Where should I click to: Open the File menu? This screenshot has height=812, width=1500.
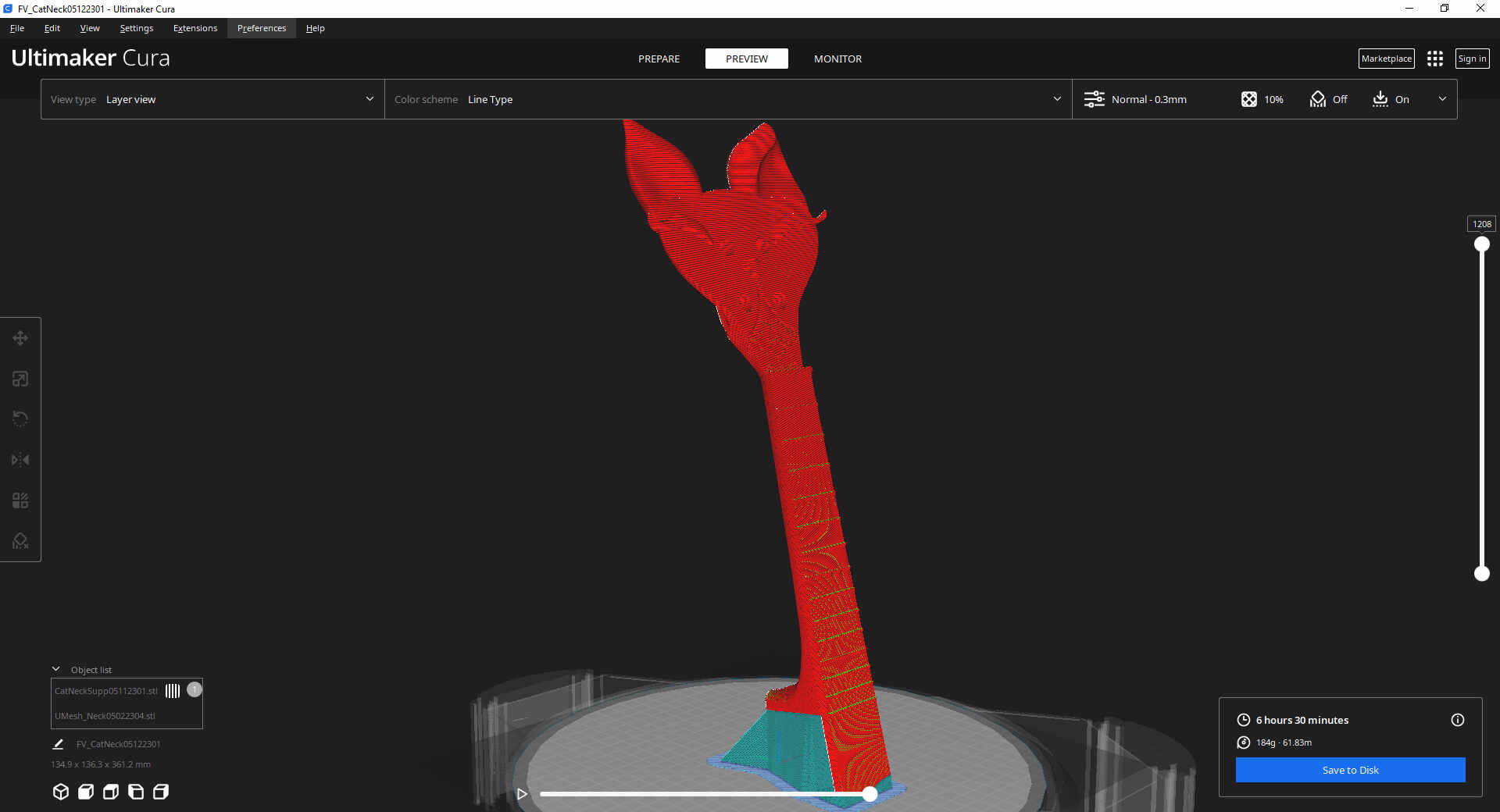[x=17, y=28]
